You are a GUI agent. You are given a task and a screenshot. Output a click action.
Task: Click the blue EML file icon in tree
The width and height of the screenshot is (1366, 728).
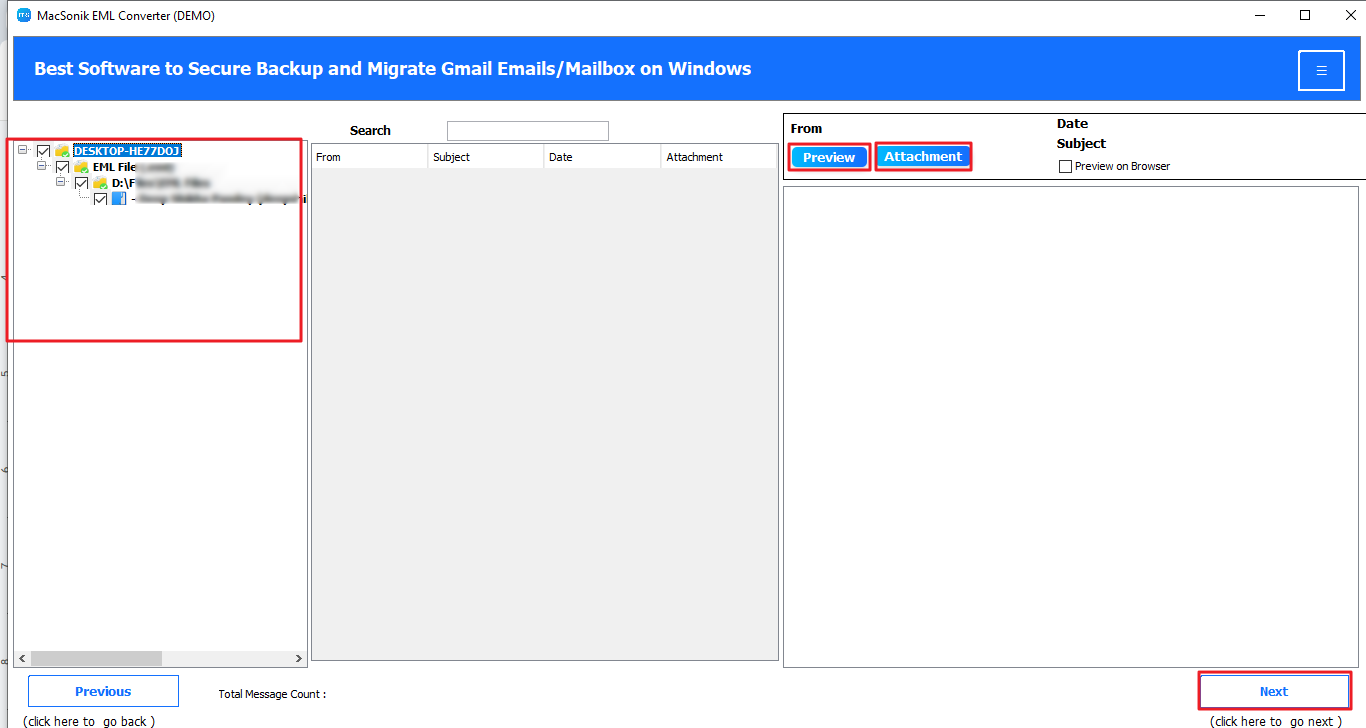click(x=118, y=199)
